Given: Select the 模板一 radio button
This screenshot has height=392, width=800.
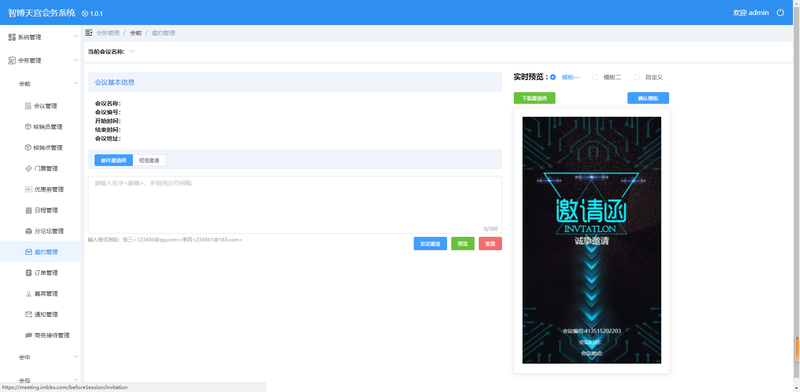Looking at the screenshot, I should pyautogui.click(x=553, y=78).
